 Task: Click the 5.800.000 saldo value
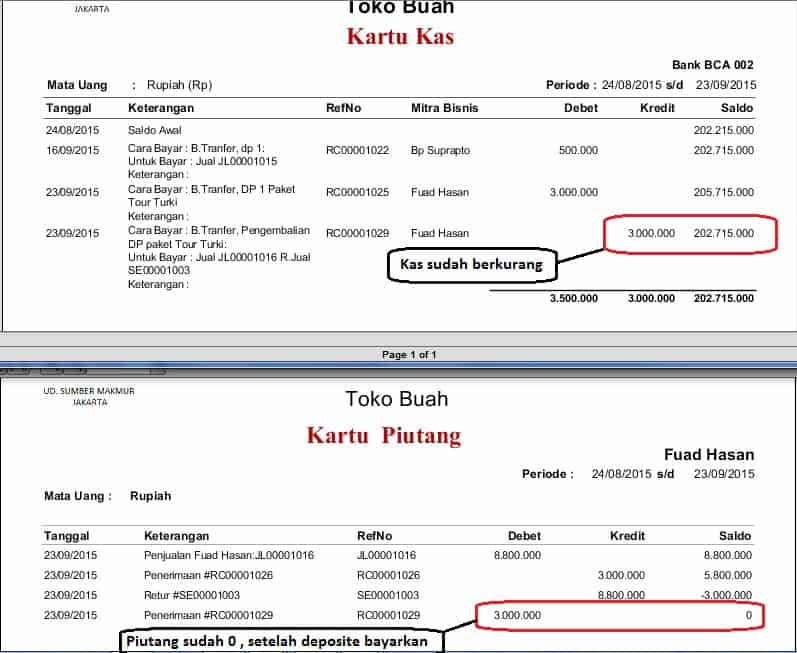pos(727,575)
